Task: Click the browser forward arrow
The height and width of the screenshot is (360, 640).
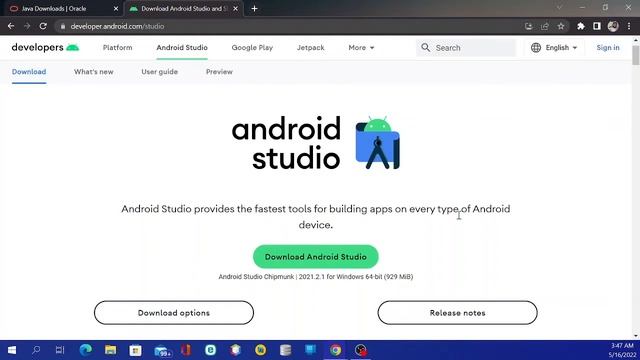Action: 27,26
